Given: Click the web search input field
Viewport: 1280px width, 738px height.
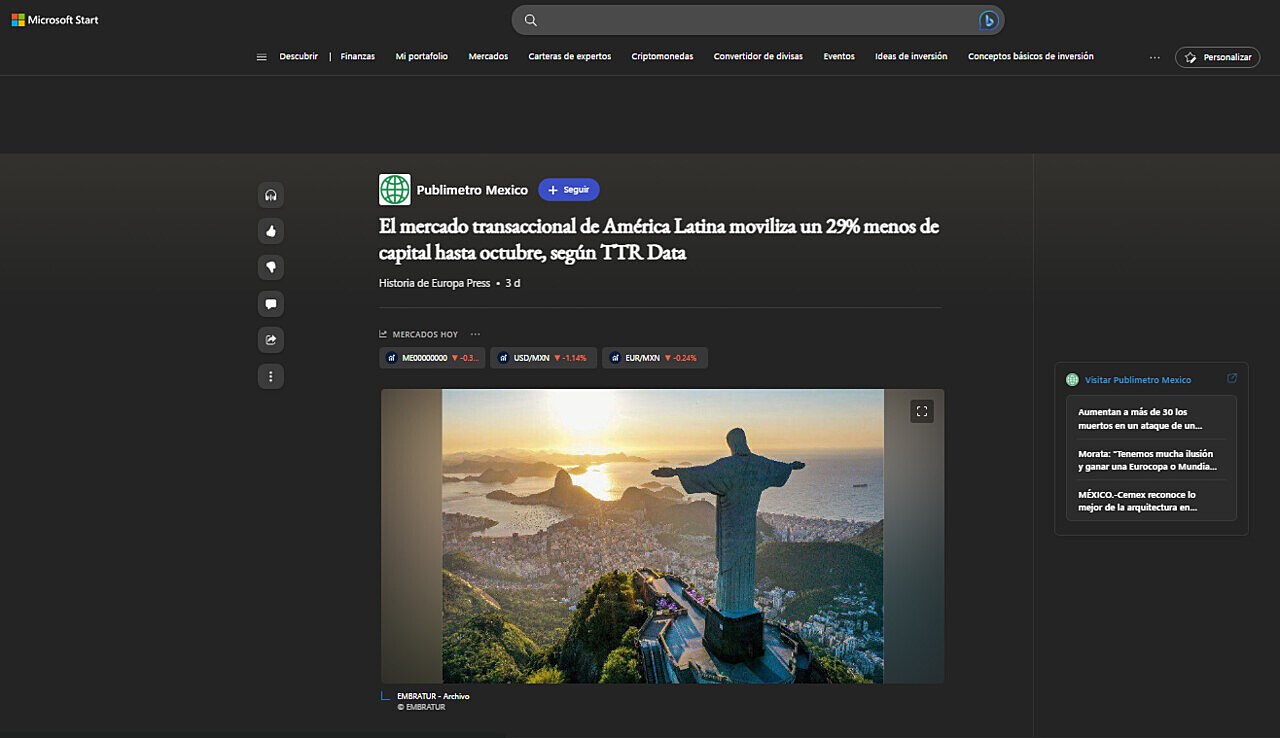Looking at the screenshot, I should tap(758, 20).
